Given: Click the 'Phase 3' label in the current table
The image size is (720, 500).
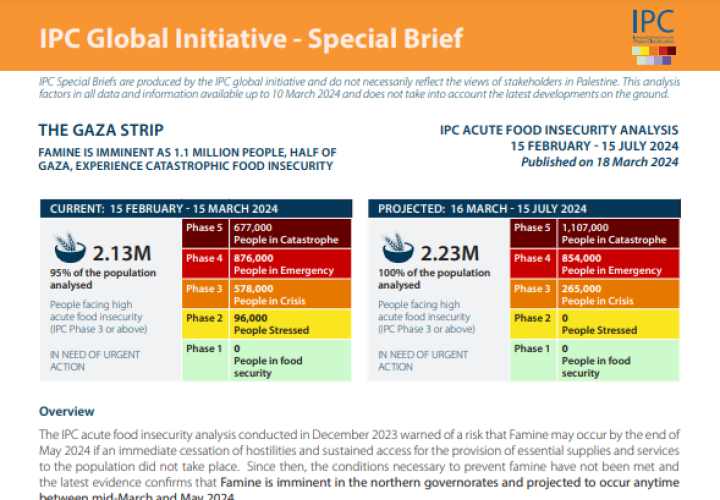Looking at the screenshot, I should pos(204,289).
